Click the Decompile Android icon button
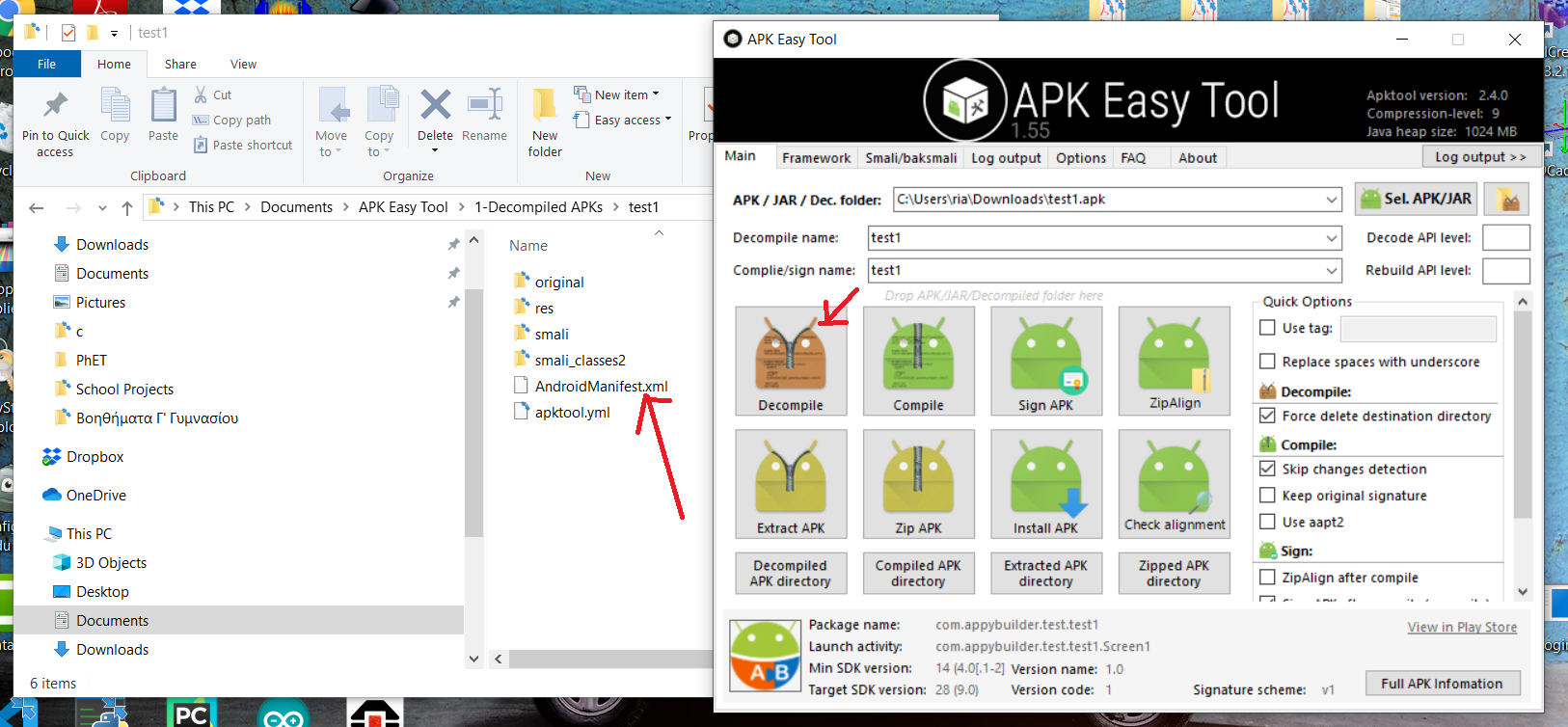This screenshot has height=727, width=1568. [791, 361]
